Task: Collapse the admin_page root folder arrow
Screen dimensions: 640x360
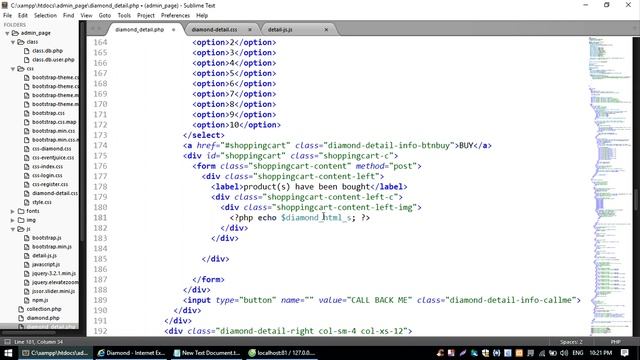Action: point(7,33)
